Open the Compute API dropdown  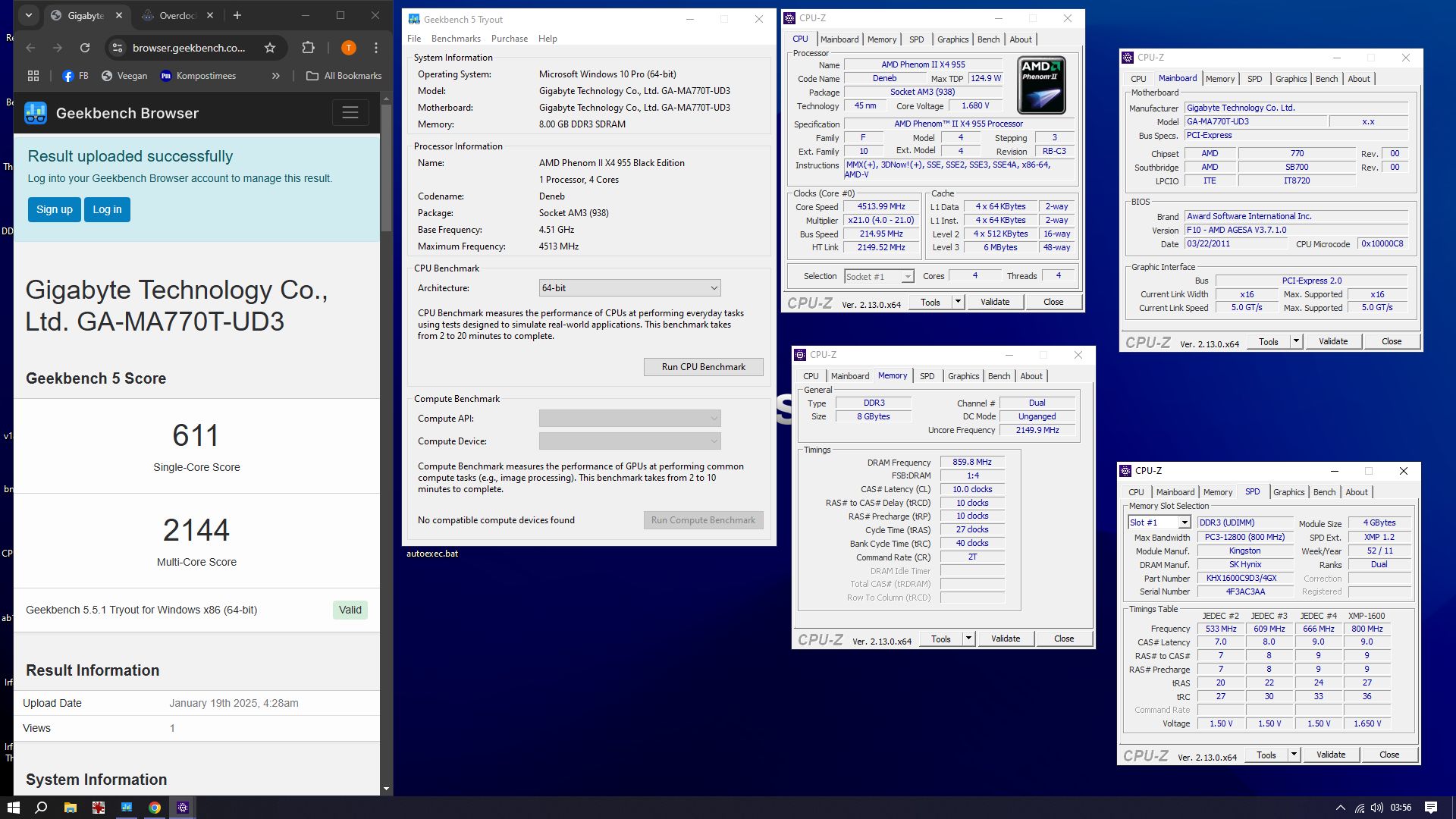click(x=629, y=418)
